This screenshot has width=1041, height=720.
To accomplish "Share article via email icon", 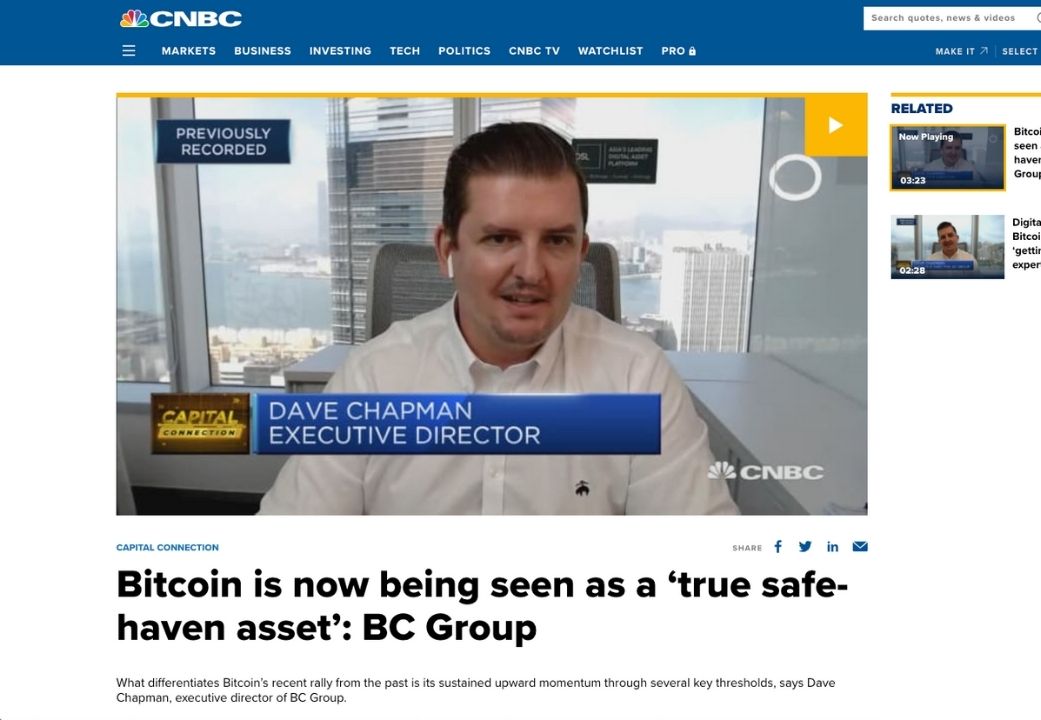I will (860, 547).
